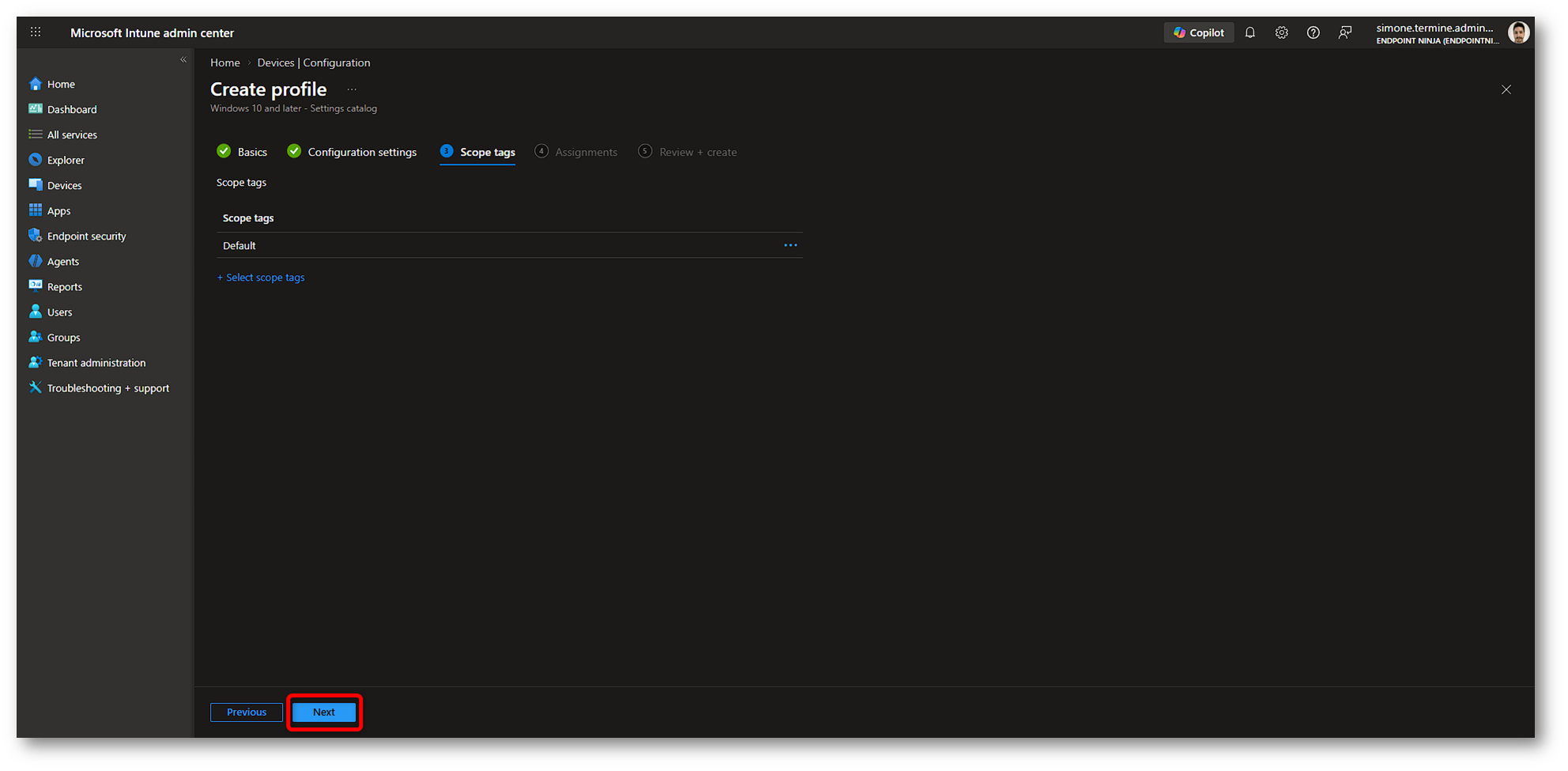Open Troubleshooting + support in the sidebar
Viewport: 1568px width, 771px height.
click(108, 388)
